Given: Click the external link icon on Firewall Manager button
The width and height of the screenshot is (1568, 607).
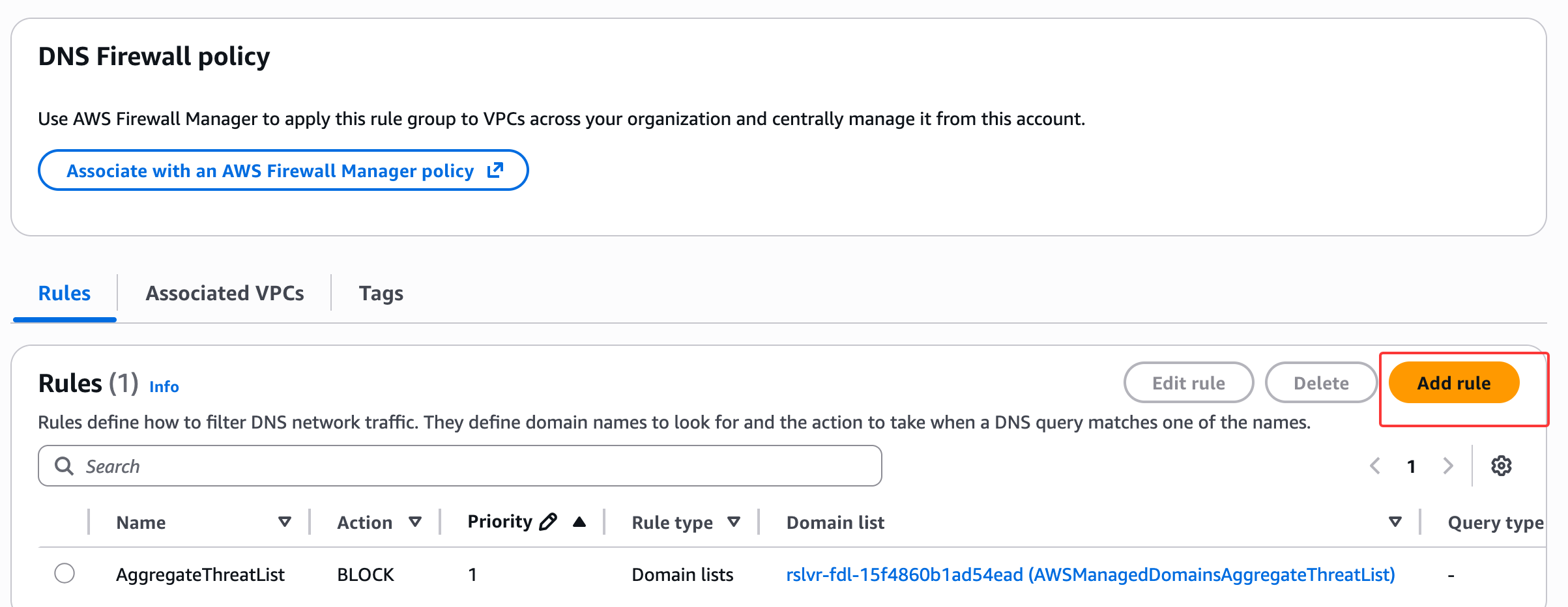Looking at the screenshot, I should point(495,170).
